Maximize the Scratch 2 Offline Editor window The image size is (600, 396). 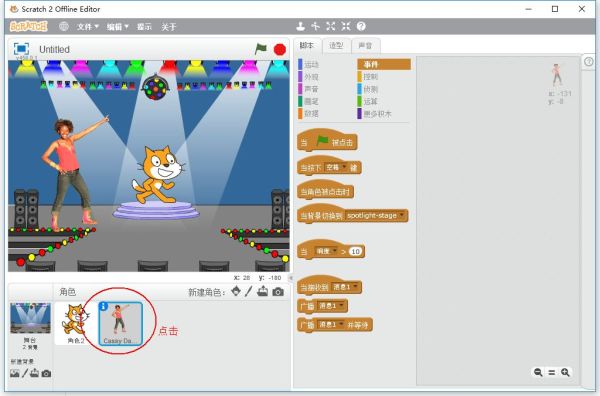555,9
